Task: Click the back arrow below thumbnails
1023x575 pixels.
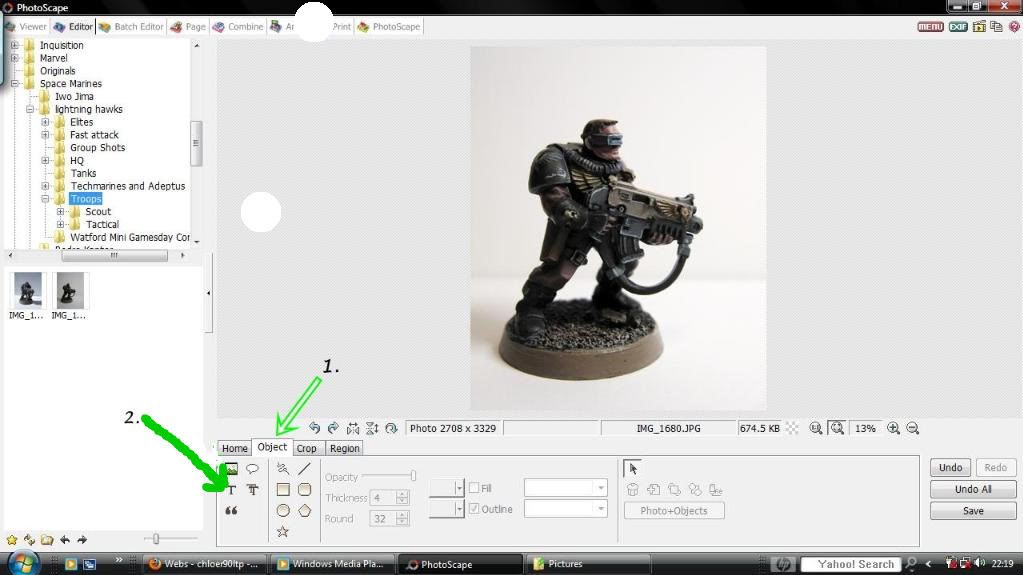Action: pyautogui.click(x=65, y=540)
